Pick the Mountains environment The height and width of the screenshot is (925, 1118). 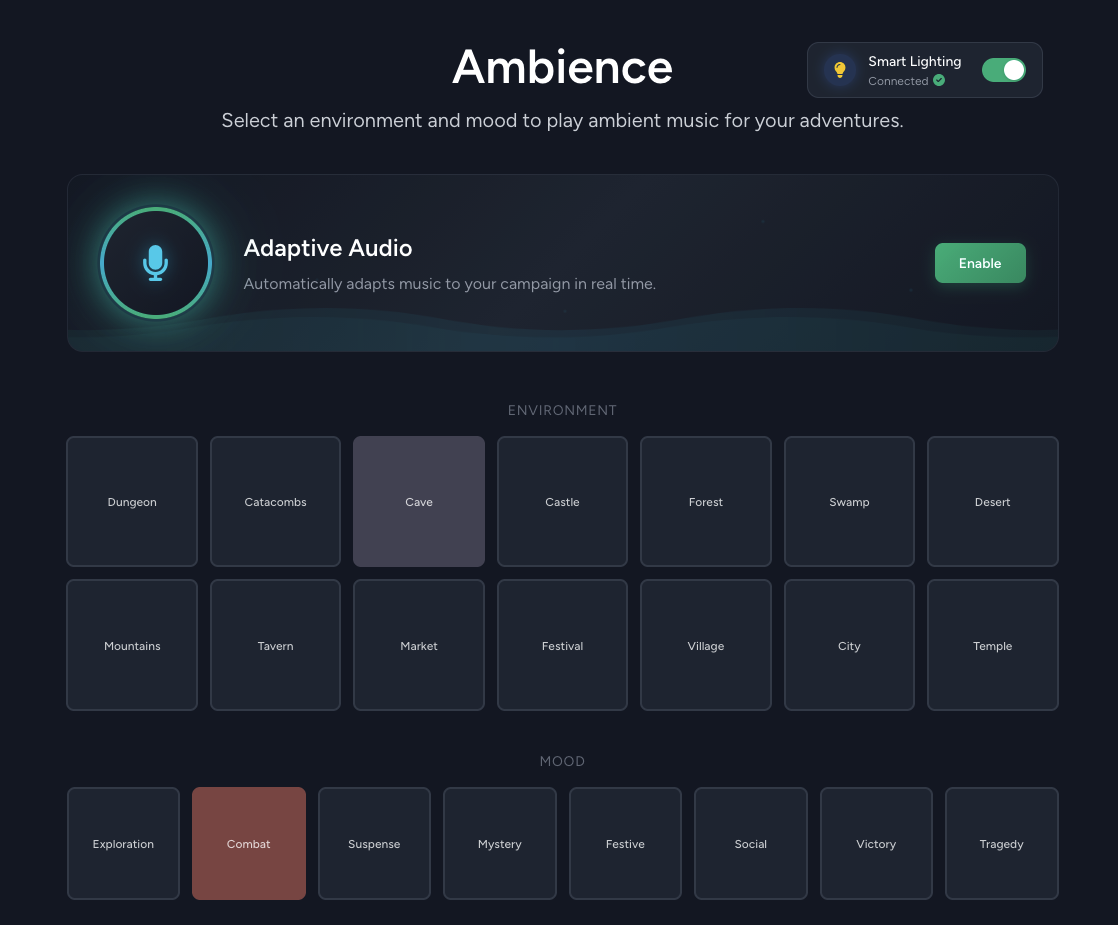tap(132, 645)
